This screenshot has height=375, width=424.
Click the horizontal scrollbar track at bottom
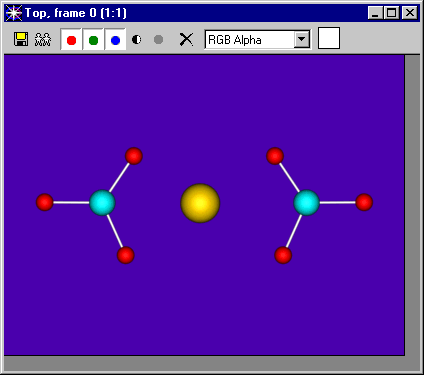(204, 363)
